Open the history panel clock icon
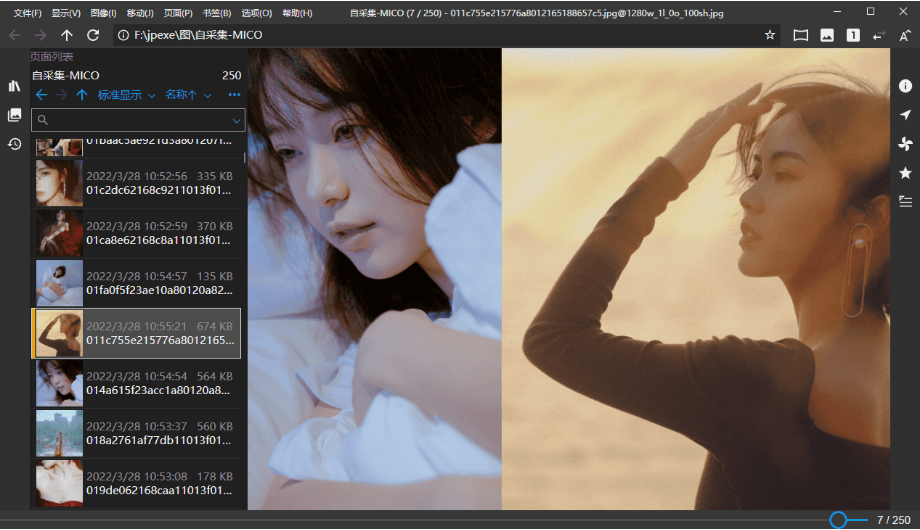920x530 pixels. pos(14,144)
